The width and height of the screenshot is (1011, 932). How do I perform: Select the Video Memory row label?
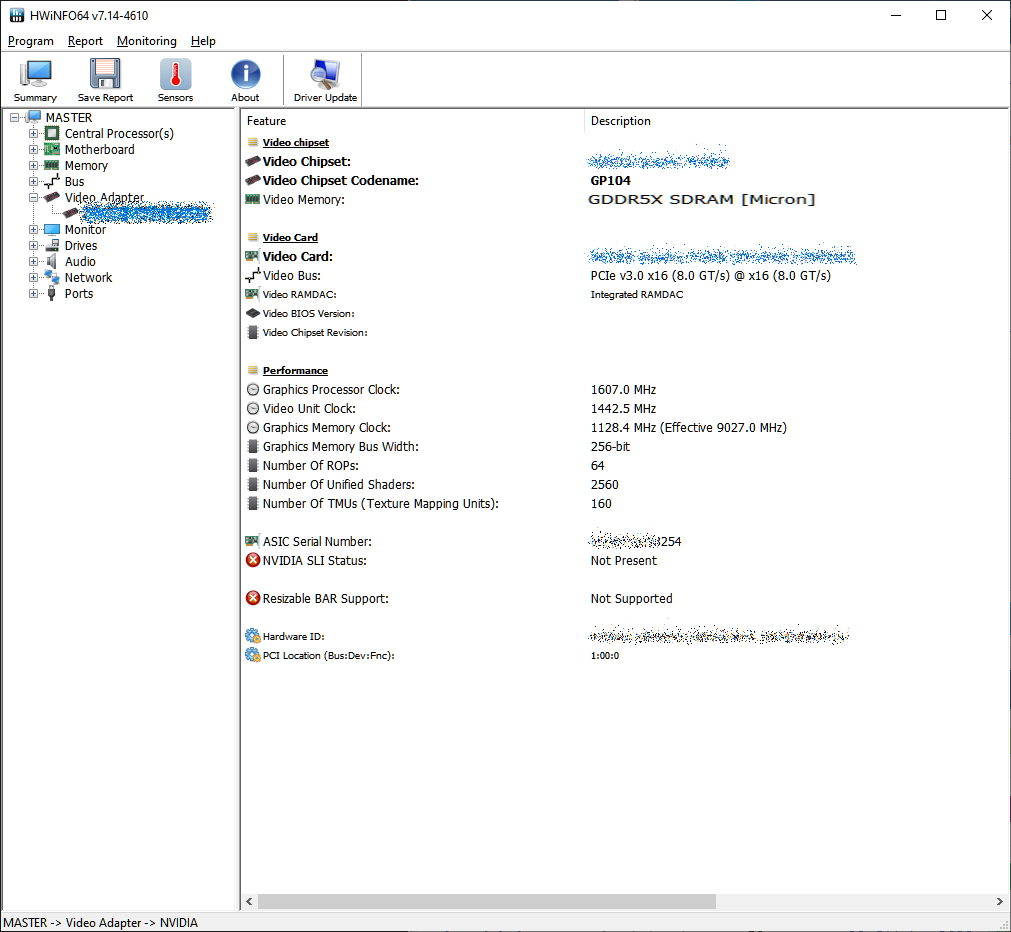304,199
